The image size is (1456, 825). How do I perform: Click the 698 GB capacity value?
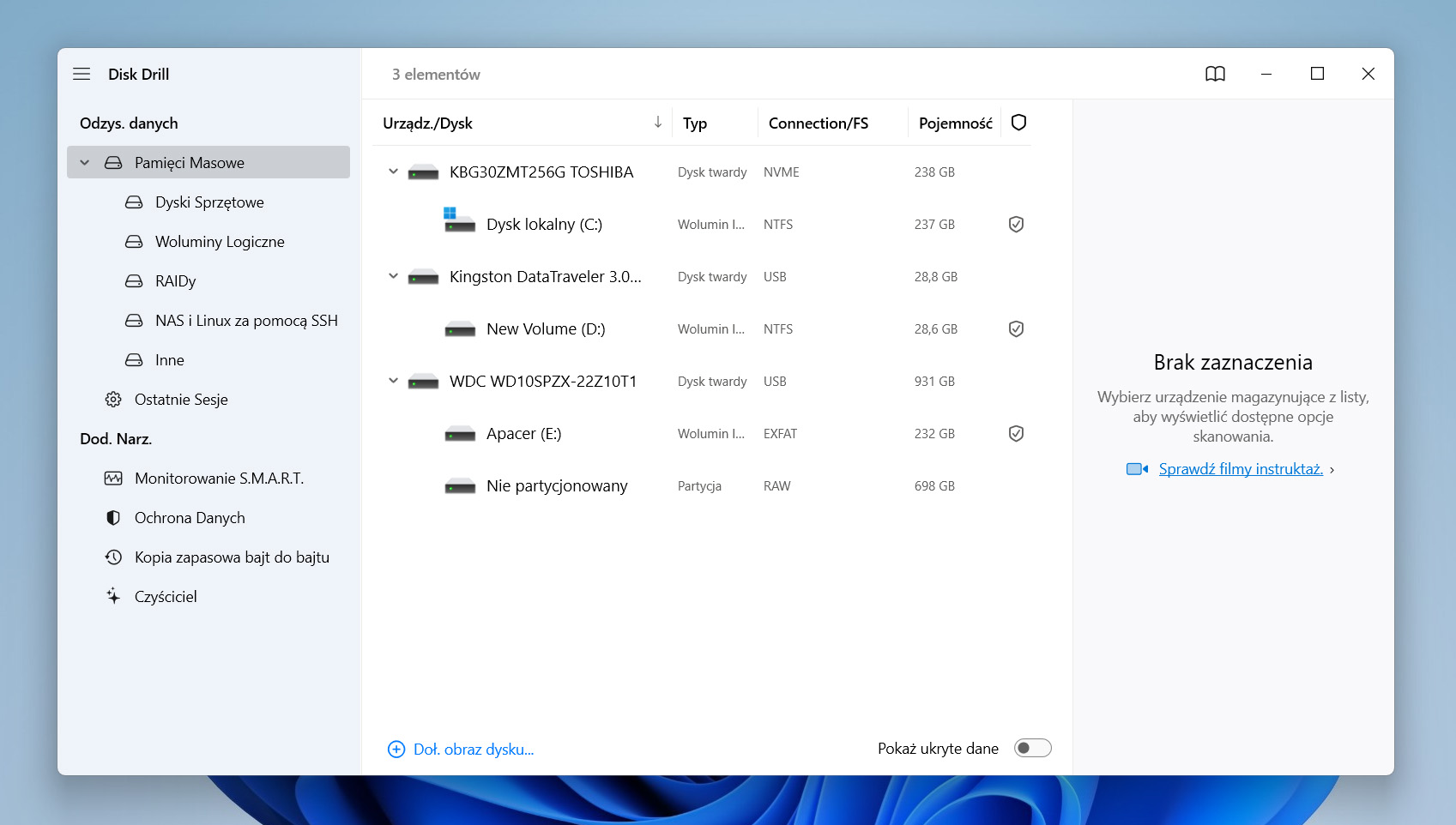click(934, 486)
